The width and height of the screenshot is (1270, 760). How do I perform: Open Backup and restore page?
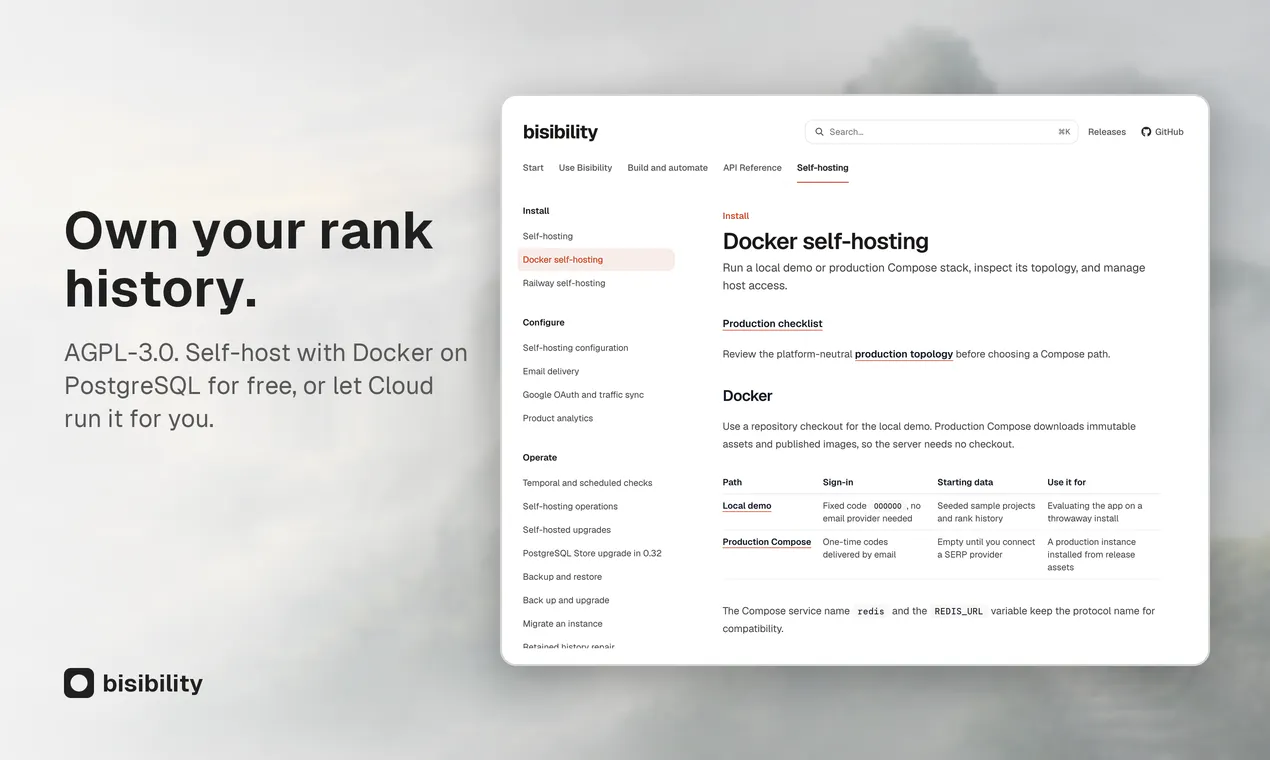click(x=562, y=577)
